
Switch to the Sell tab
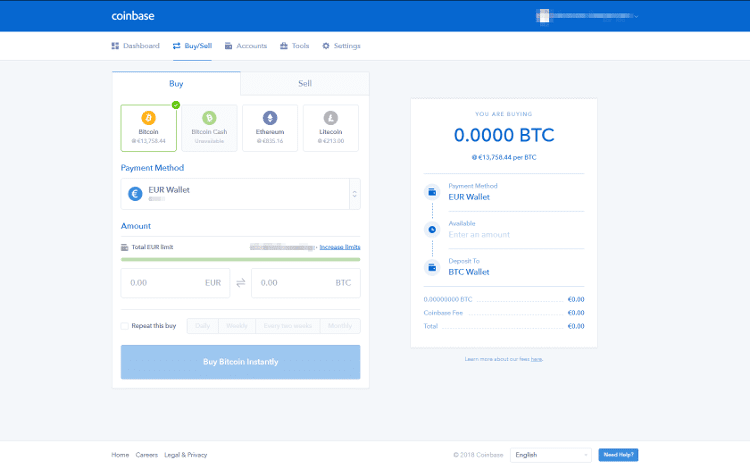point(305,84)
